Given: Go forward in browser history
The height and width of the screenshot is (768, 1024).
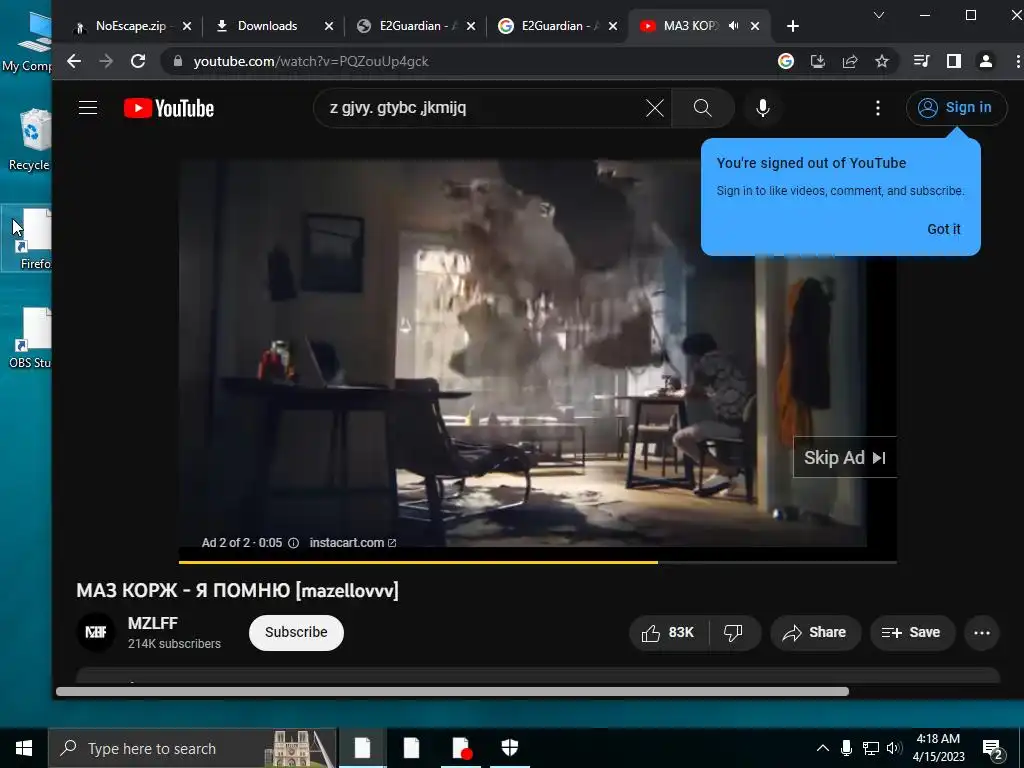Looking at the screenshot, I should click(106, 61).
